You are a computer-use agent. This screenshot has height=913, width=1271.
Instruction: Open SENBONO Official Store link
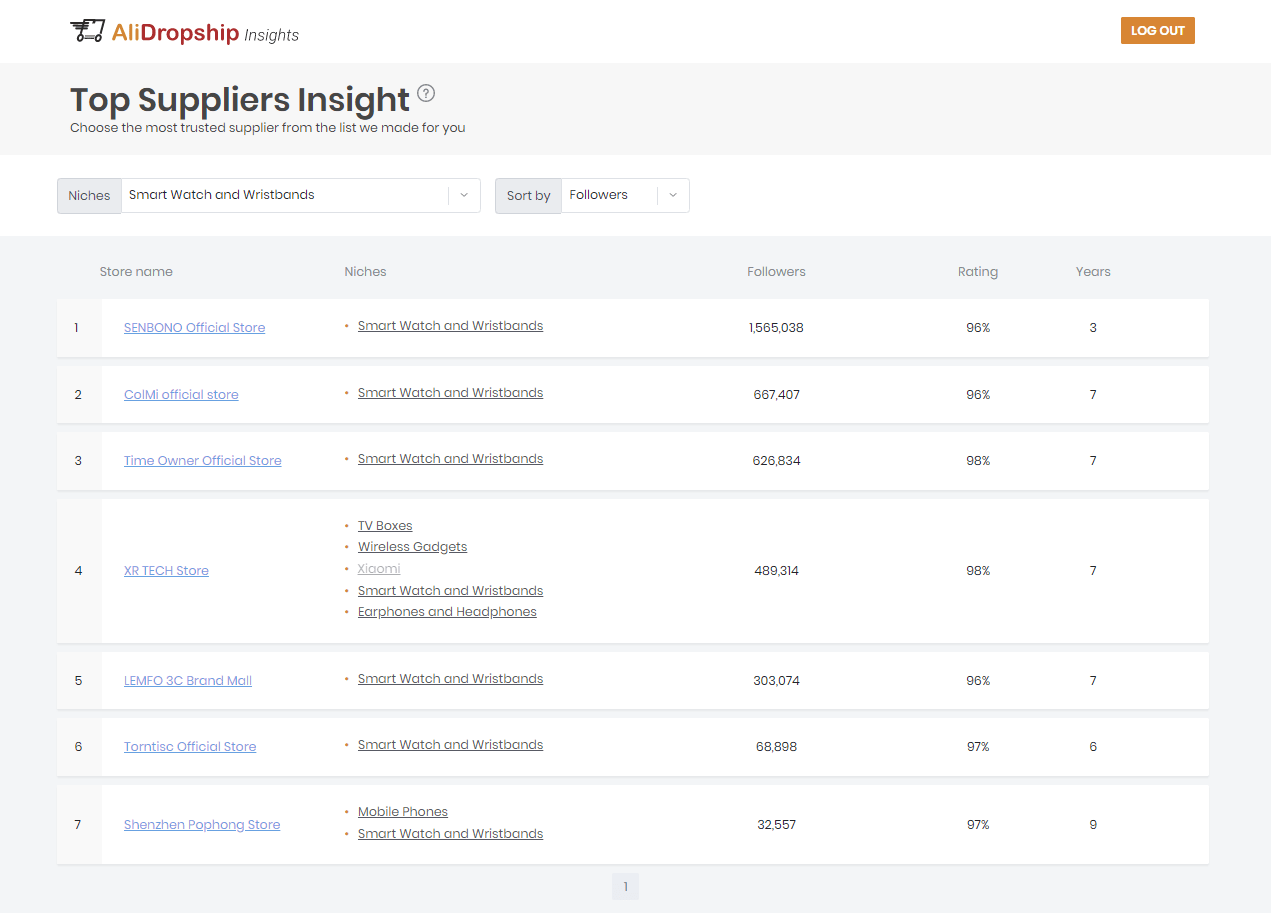(194, 328)
